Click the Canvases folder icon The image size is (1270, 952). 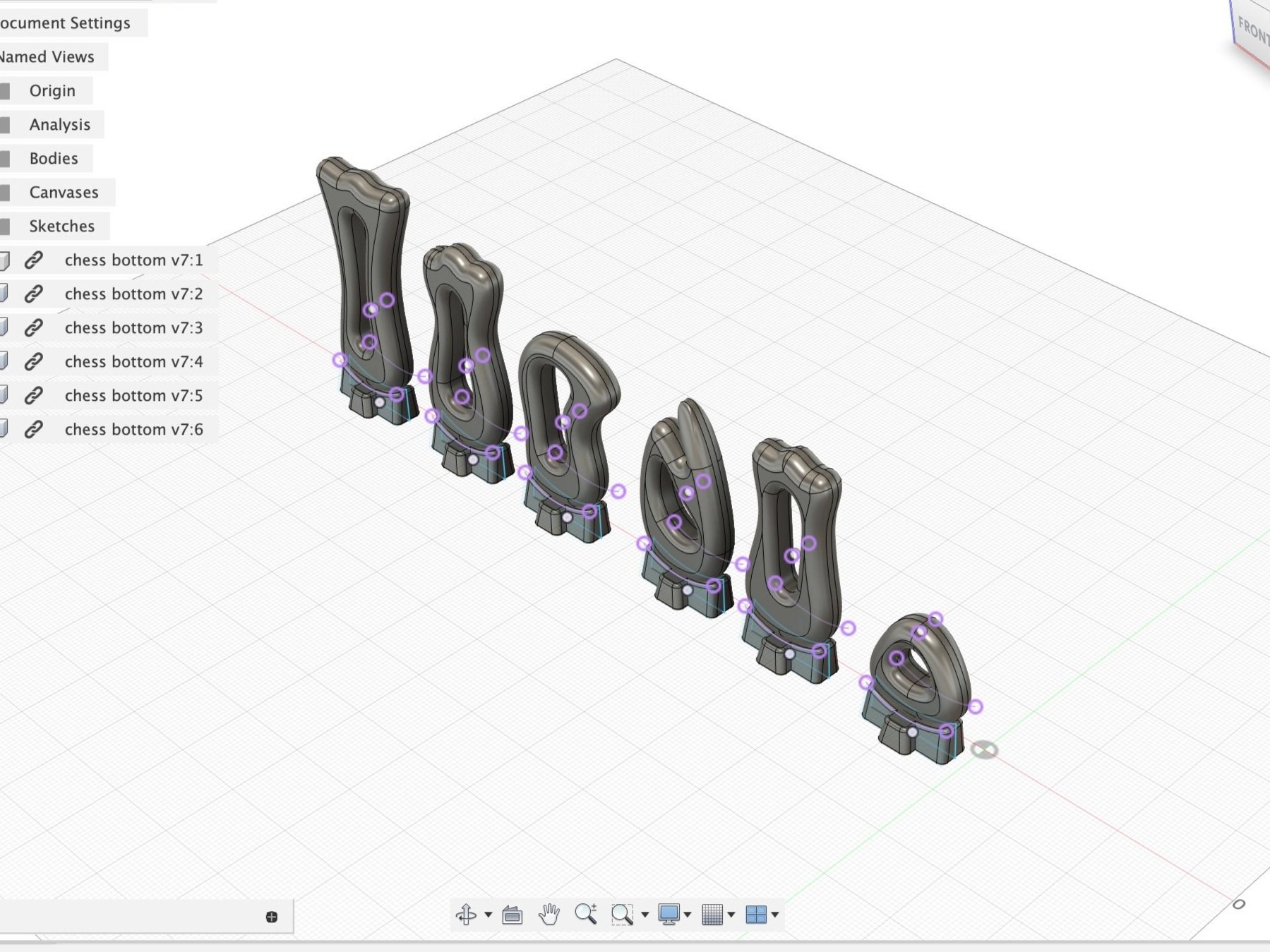(x=5, y=193)
